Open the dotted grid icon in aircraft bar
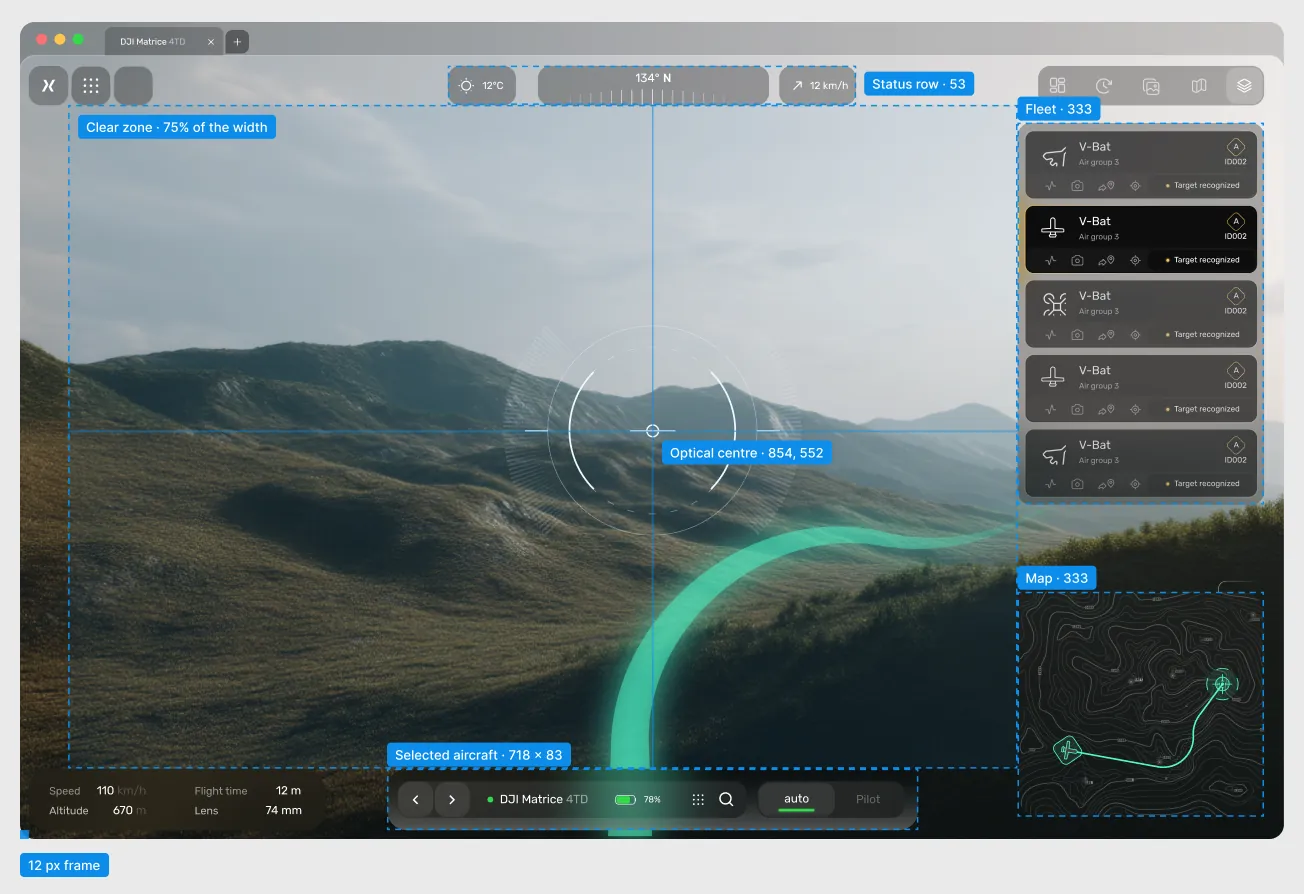 click(x=698, y=800)
